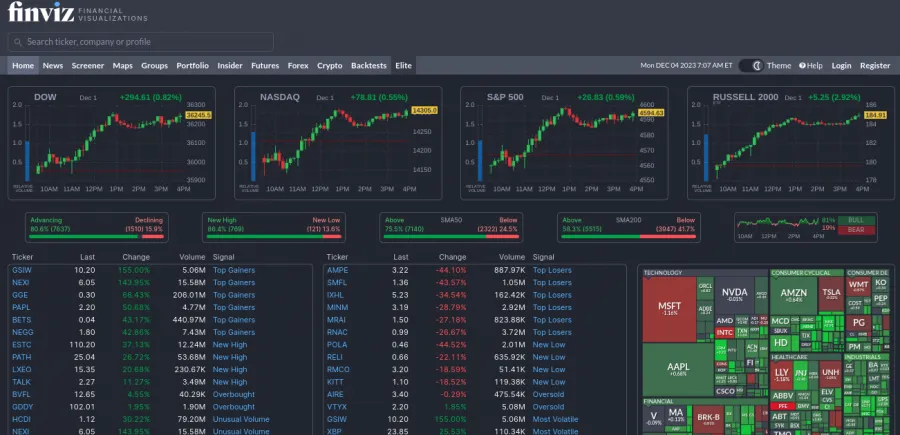Open ticker RELI
The width and height of the screenshot is (900, 435).
pyautogui.click(x=336, y=358)
